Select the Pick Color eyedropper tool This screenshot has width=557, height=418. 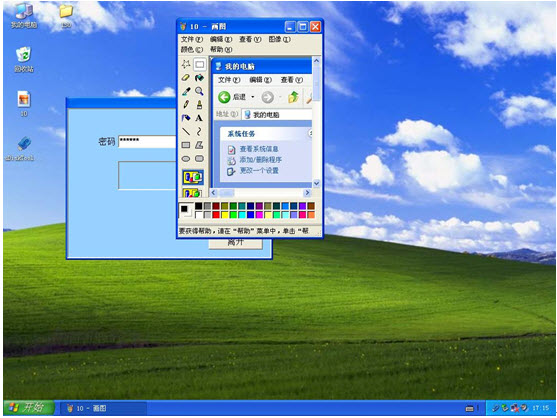coord(186,91)
